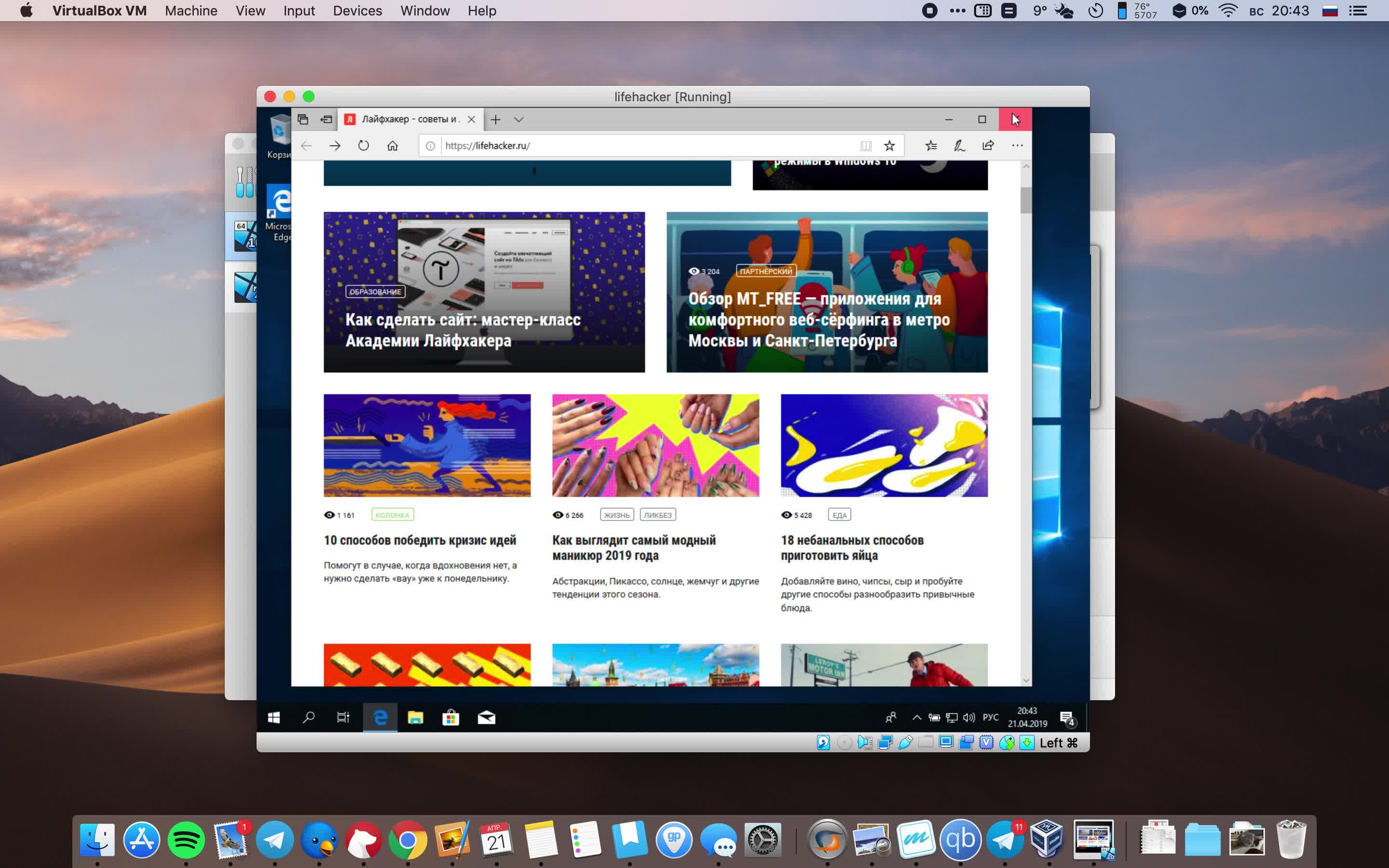Close the Лайфхакер tab
The image size is (1389, 868).
tap(471, 120)
